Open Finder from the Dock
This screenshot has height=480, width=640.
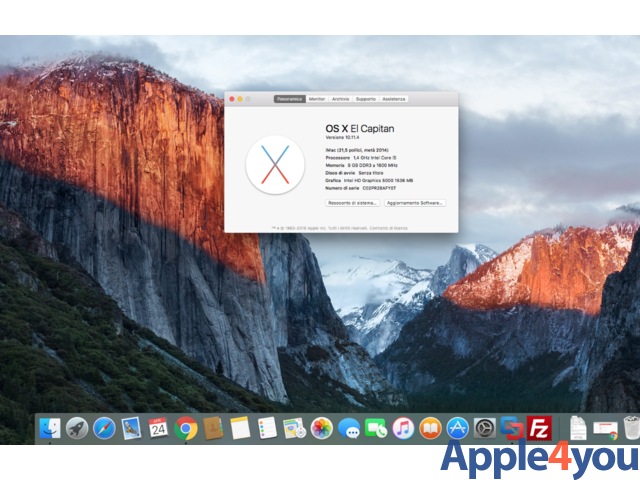[50, 428]
